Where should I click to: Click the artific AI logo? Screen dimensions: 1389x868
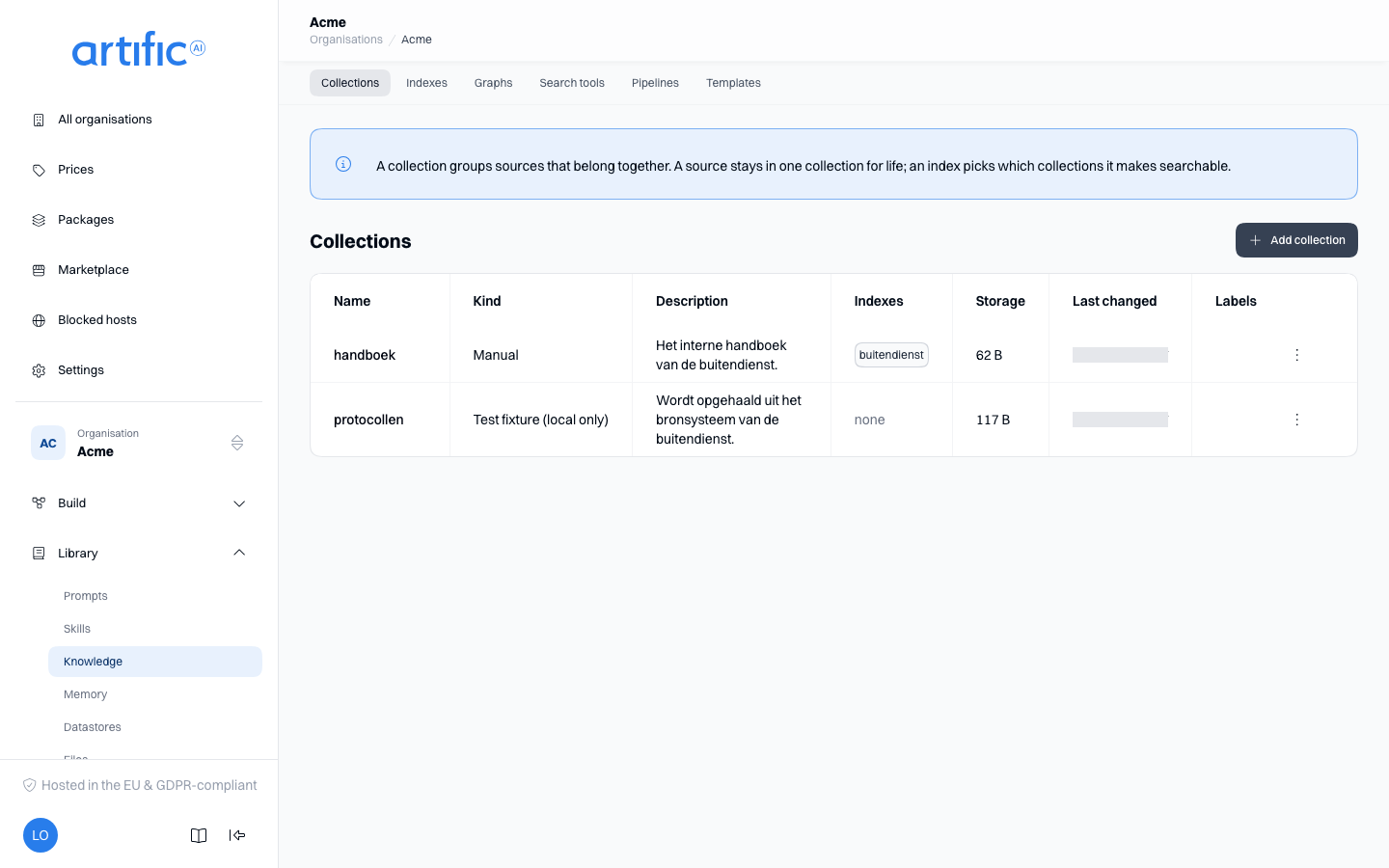point(139,49)
